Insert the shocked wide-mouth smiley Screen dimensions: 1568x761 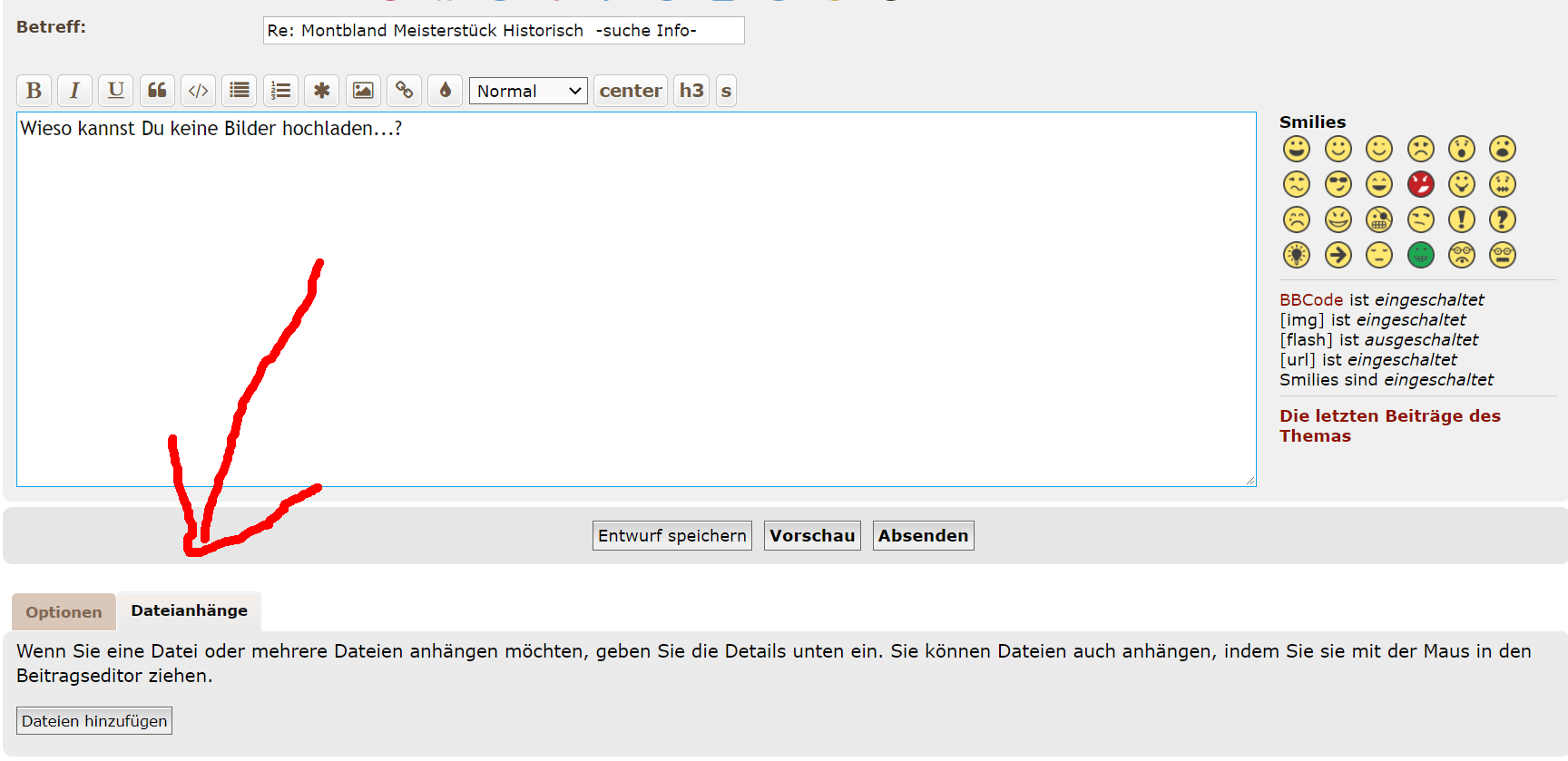point(1503,149)
